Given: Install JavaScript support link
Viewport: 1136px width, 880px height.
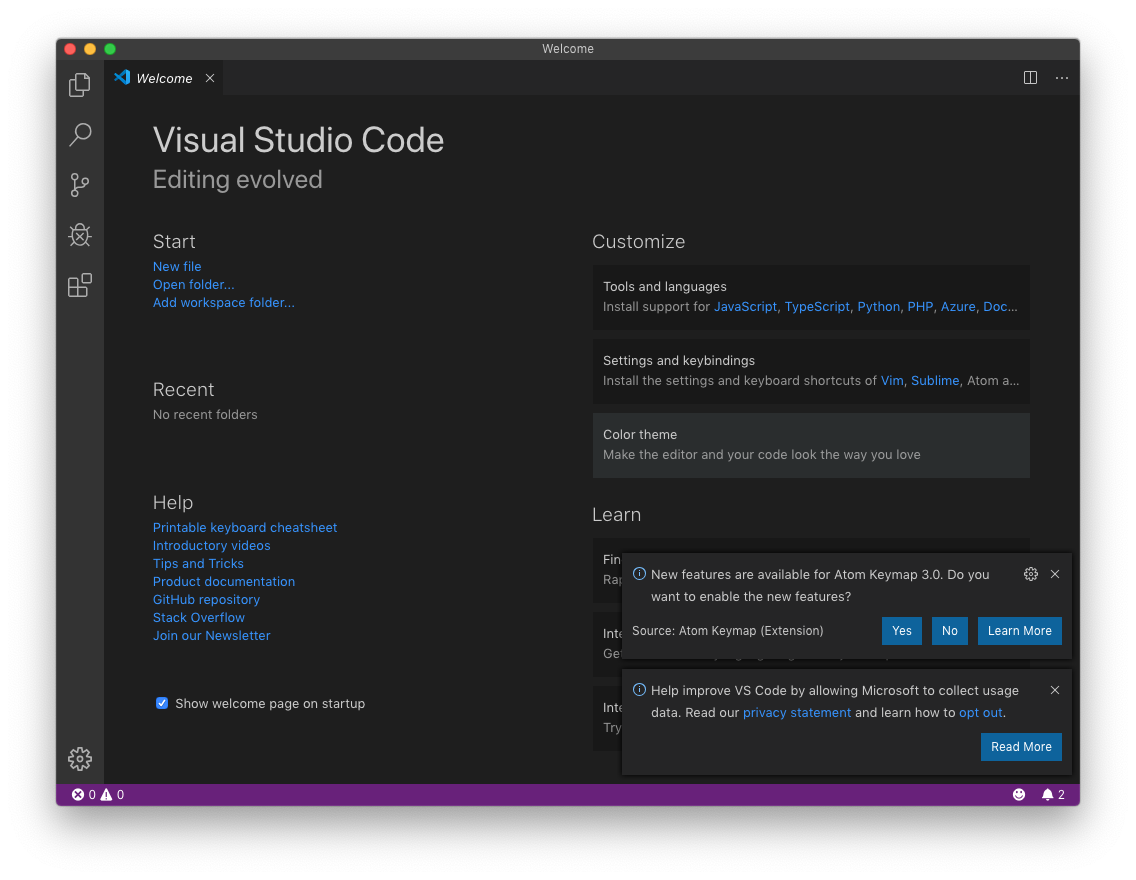Looking at the screenshot, I should (x=745, y=307).
